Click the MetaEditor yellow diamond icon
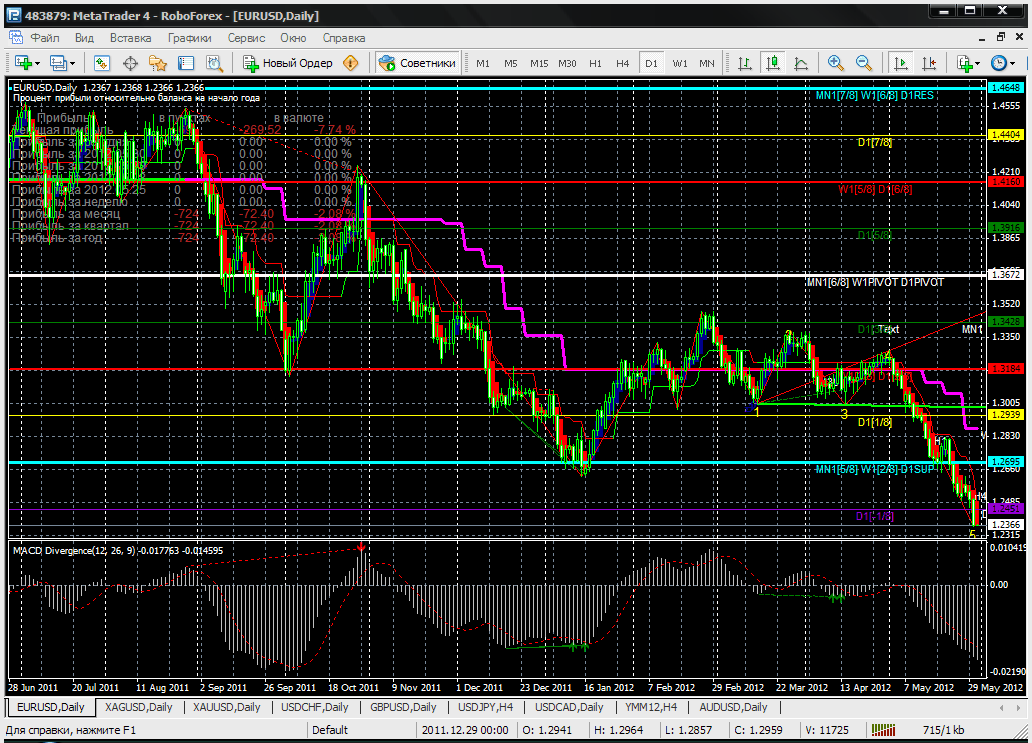This screenshot has width=1032, height=743. coord(351,63)
